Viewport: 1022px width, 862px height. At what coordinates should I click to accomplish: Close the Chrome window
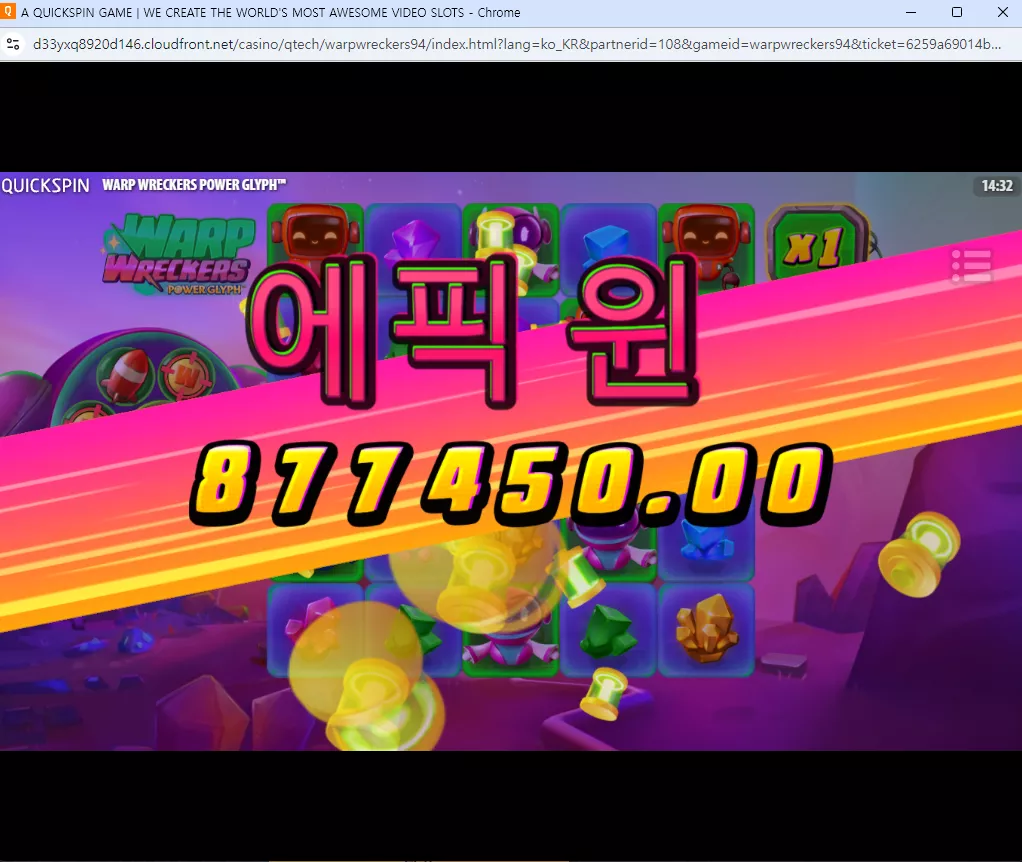(x=1002, y=12)
